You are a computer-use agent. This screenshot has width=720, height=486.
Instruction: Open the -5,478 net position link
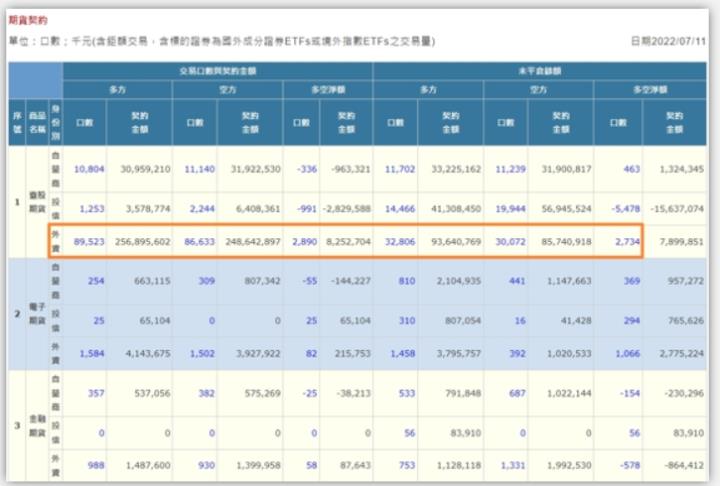point(625,209)
